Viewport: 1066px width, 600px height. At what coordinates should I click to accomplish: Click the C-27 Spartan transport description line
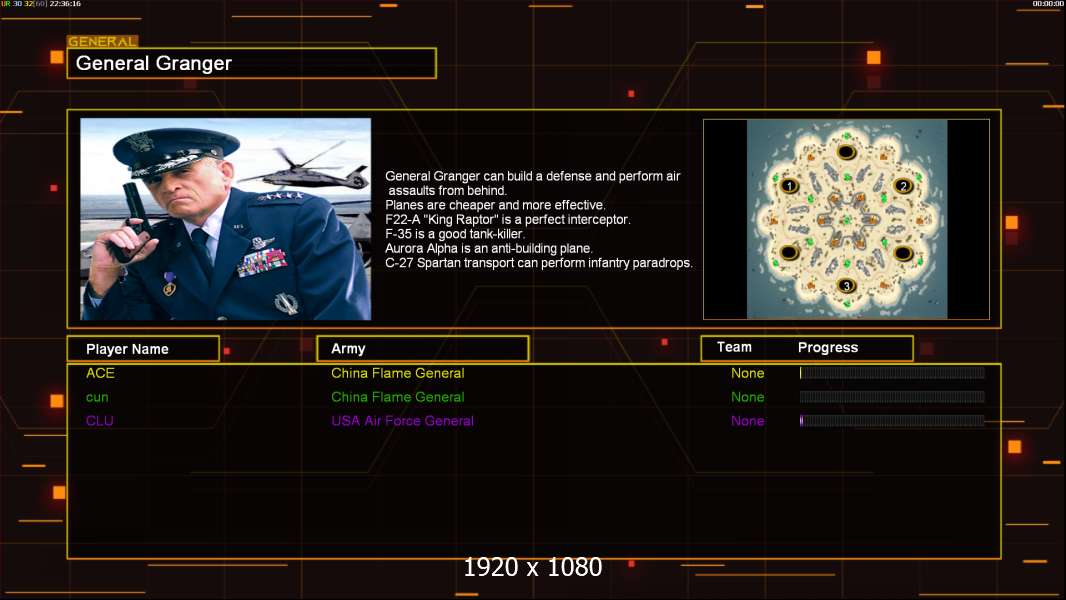[x=538, y=263]
